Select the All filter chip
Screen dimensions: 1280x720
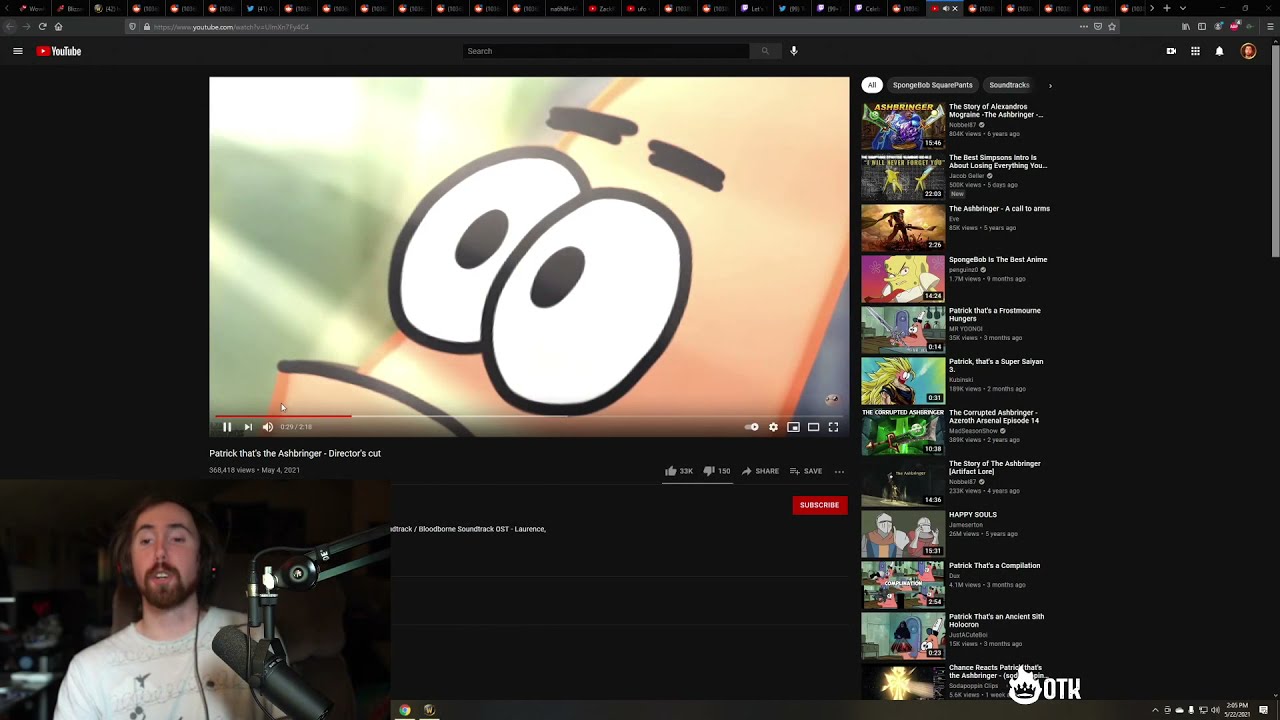pos(872,85)
